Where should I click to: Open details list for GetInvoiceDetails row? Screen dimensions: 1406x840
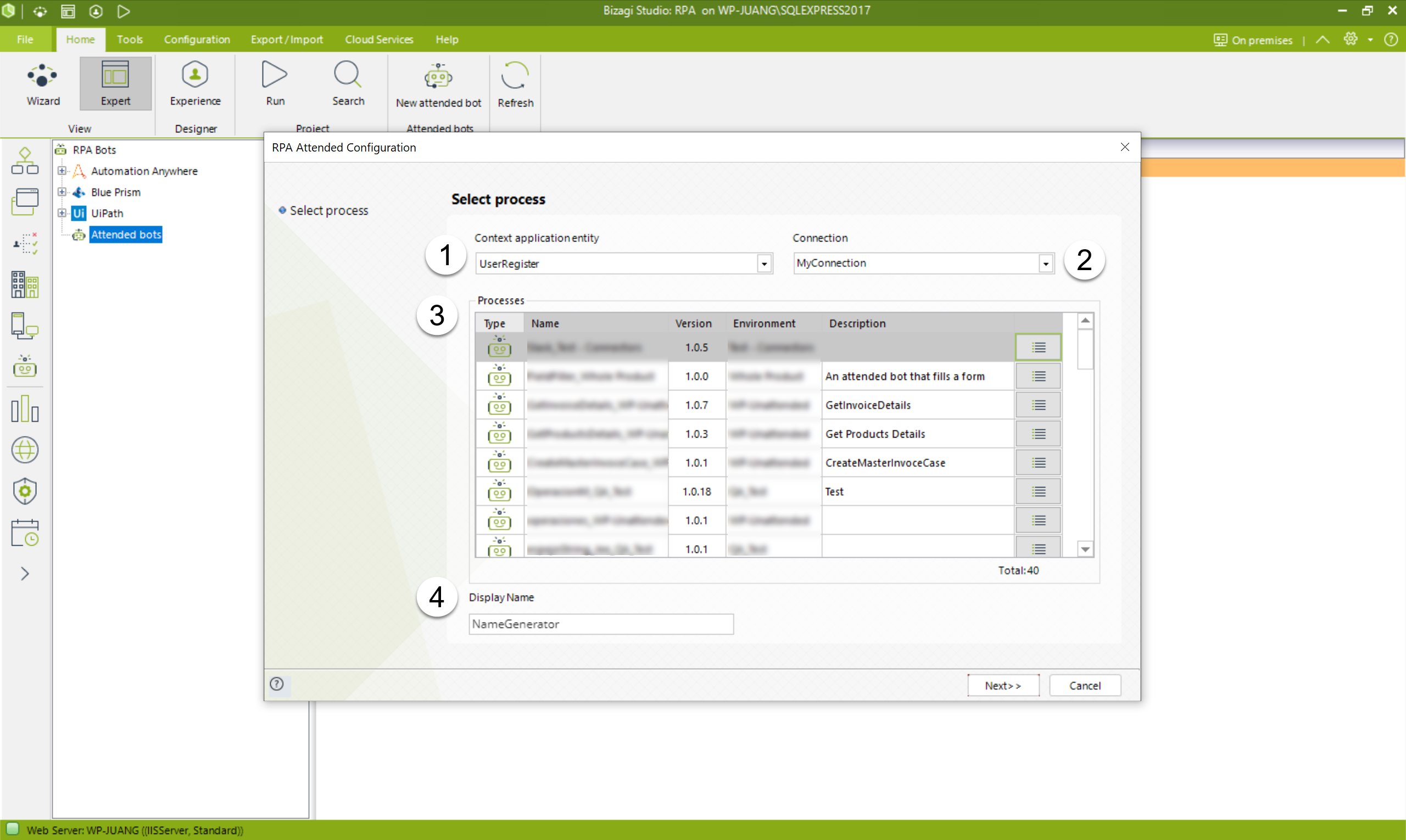pos(1037,405)
